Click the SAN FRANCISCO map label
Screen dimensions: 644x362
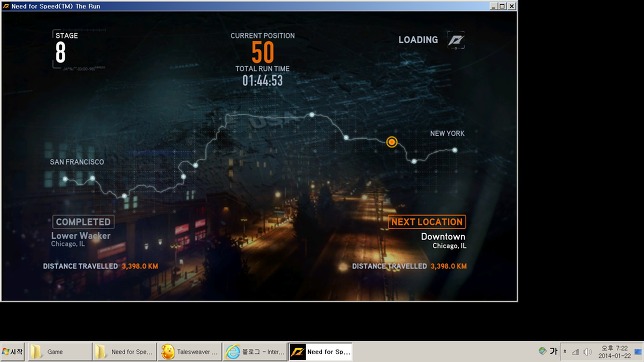(x=77, y=162)
